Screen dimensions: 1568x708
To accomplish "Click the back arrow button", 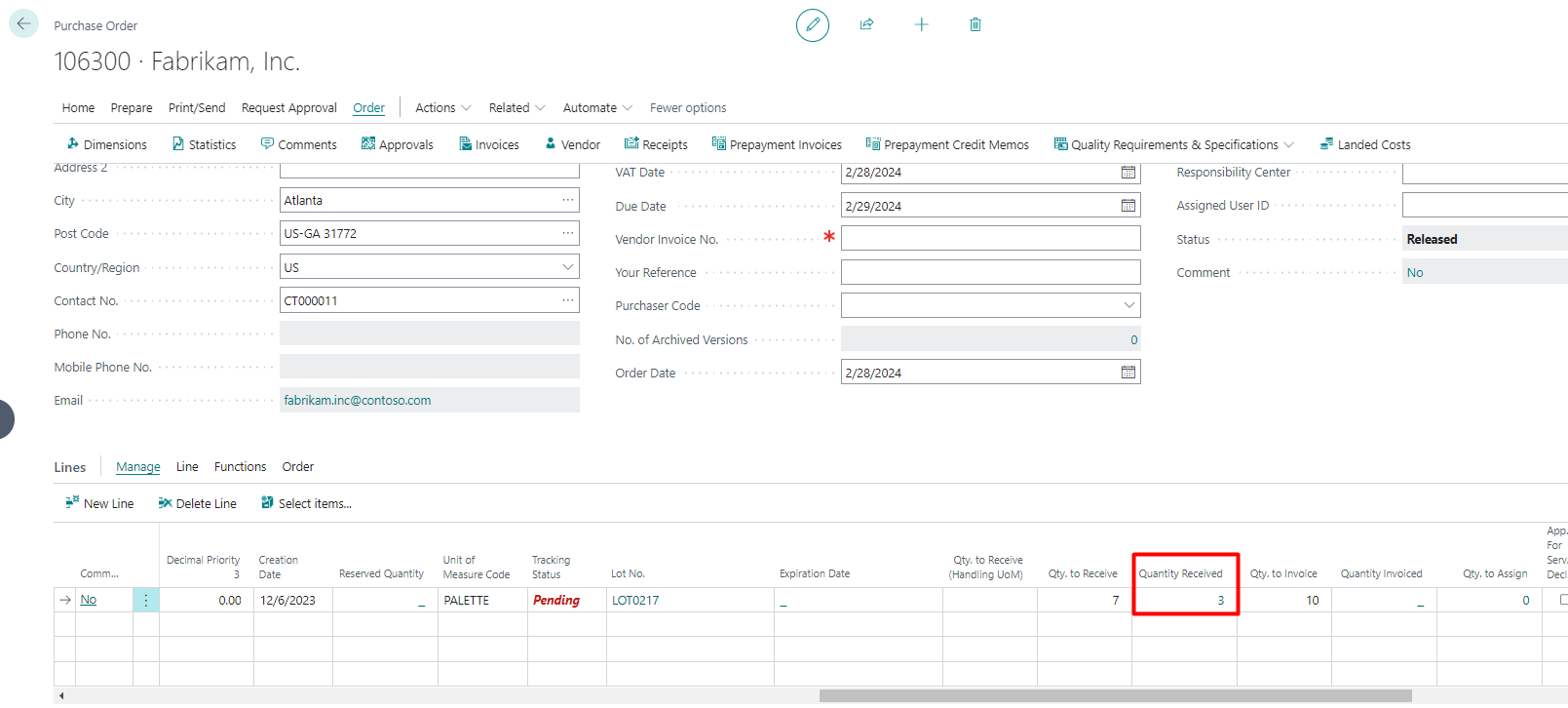I will coord(23,23).
